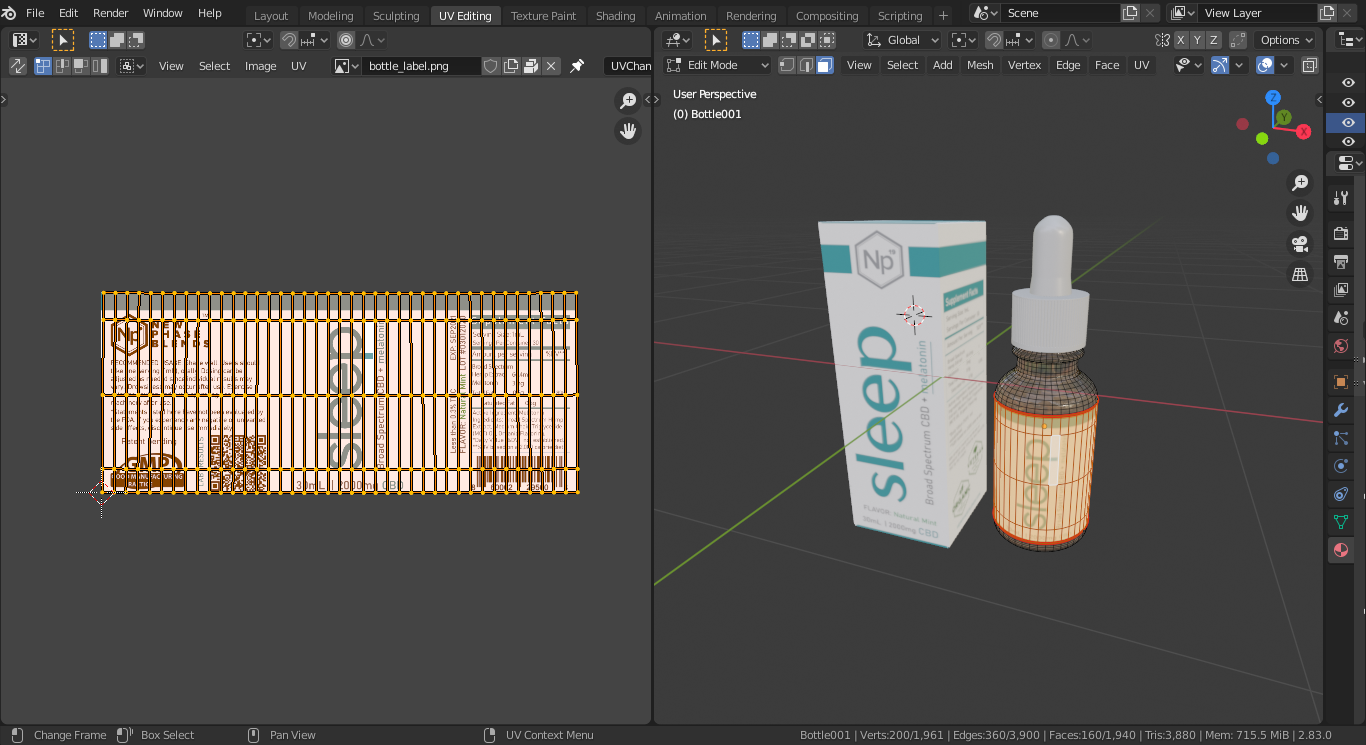Click the red X axis gizmo handle

(1303, 132)
